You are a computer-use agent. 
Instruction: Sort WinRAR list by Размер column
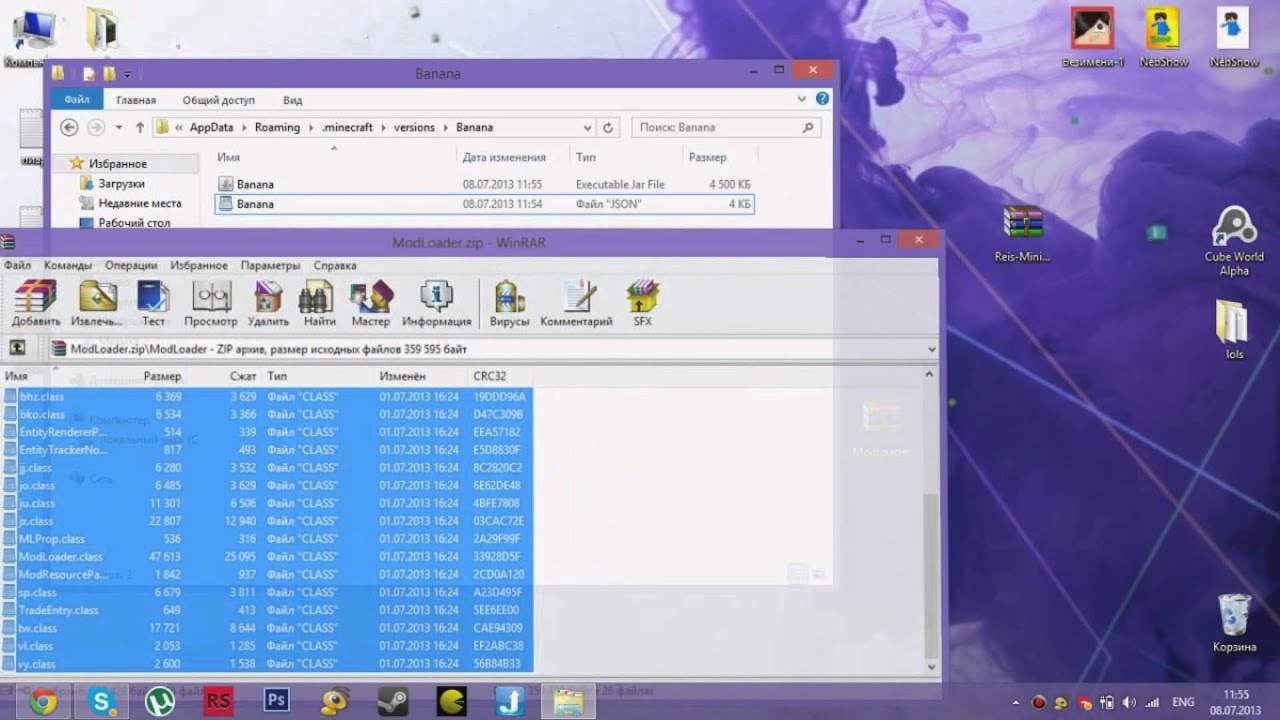pyautogui.click(x=162, y=376)
